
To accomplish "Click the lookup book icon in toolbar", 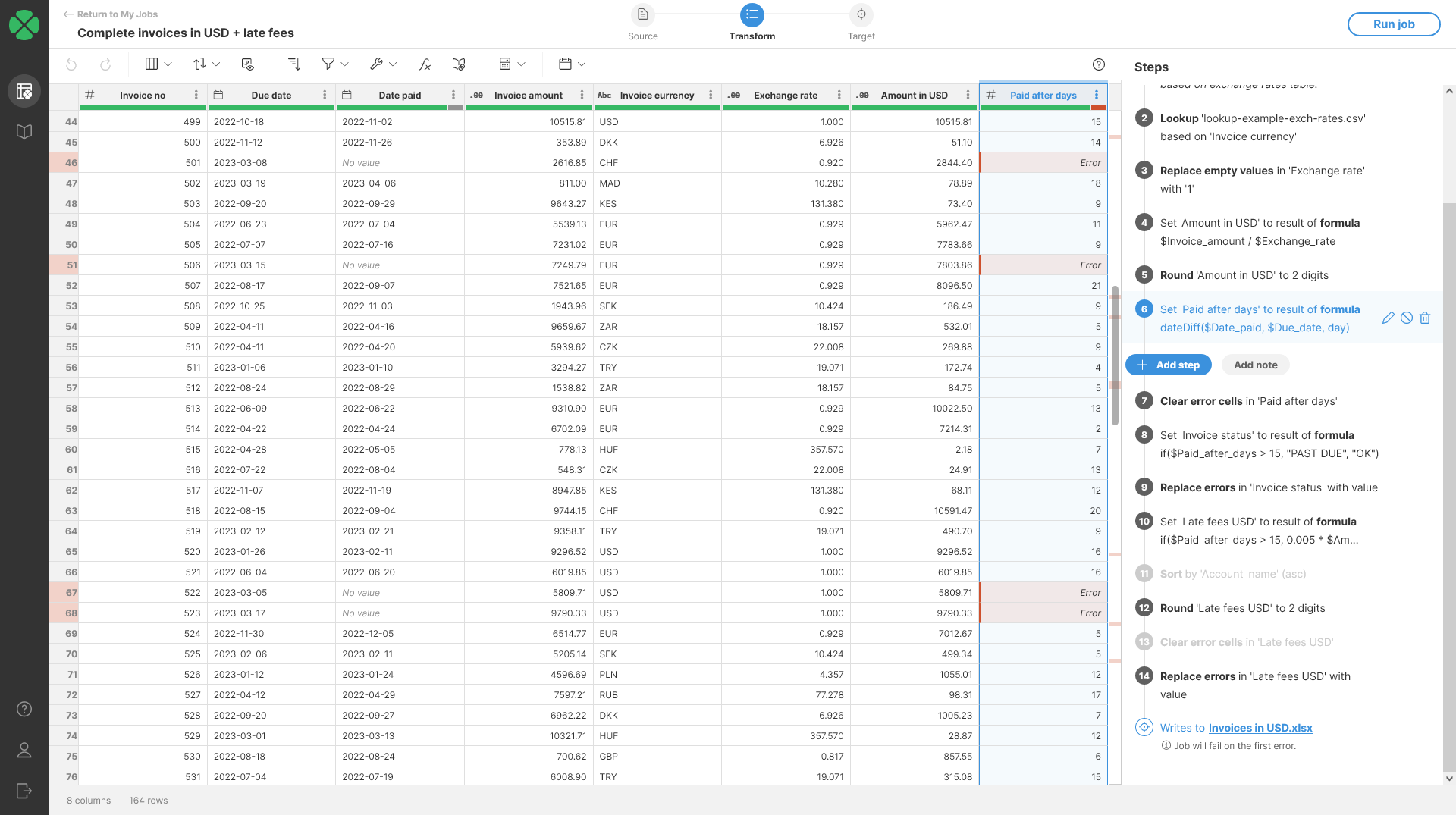I will 459,64.
